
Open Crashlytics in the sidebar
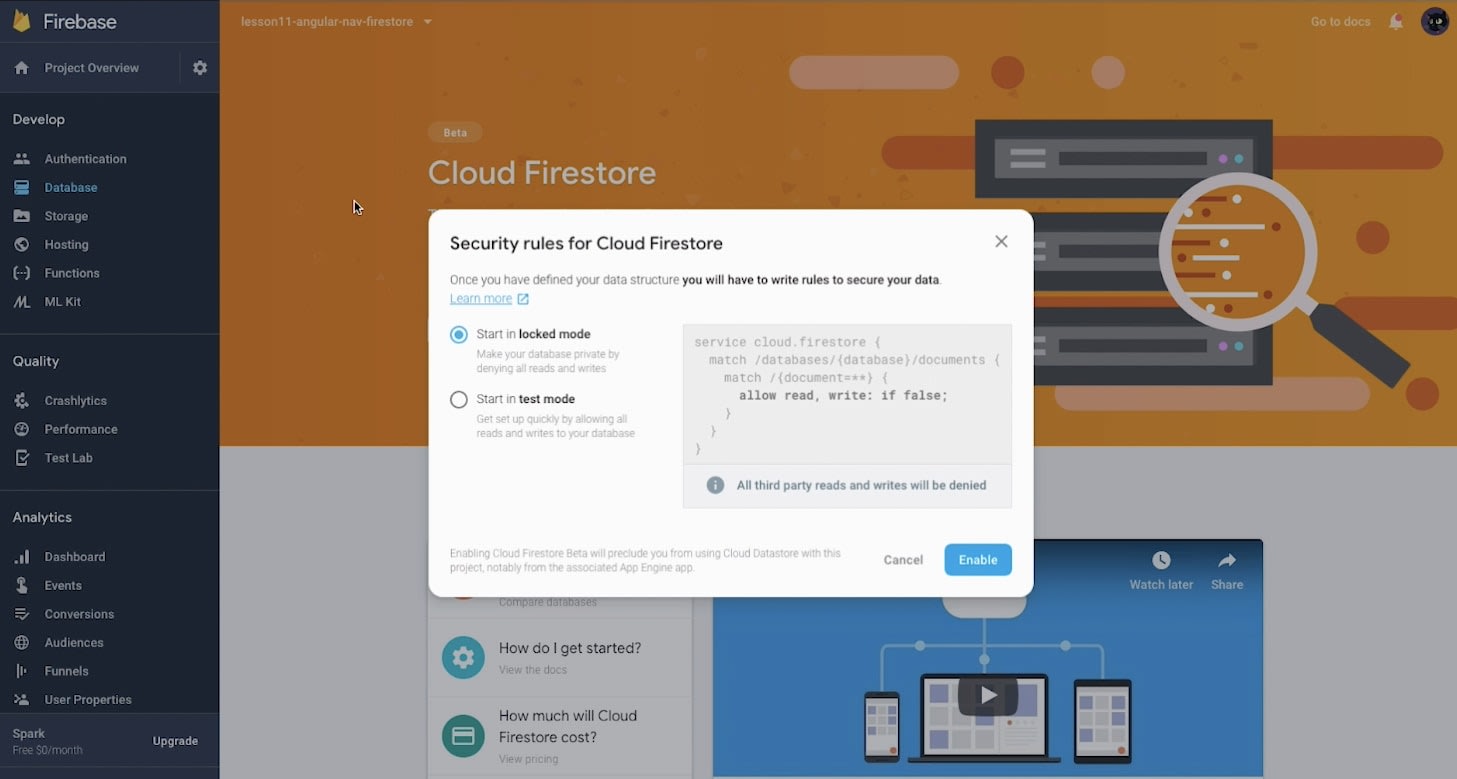[x=75, y=400]
